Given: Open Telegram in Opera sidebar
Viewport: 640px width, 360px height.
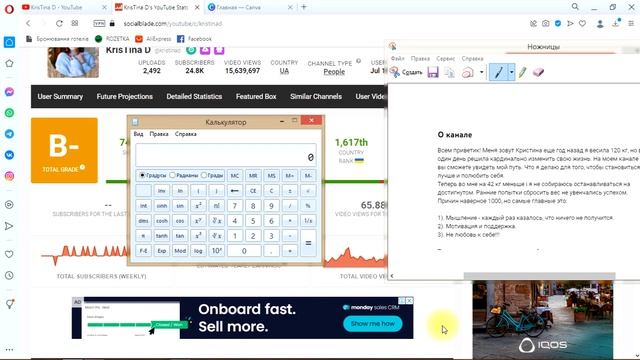Looking at the screenshot, I should [x=9, y=134].
